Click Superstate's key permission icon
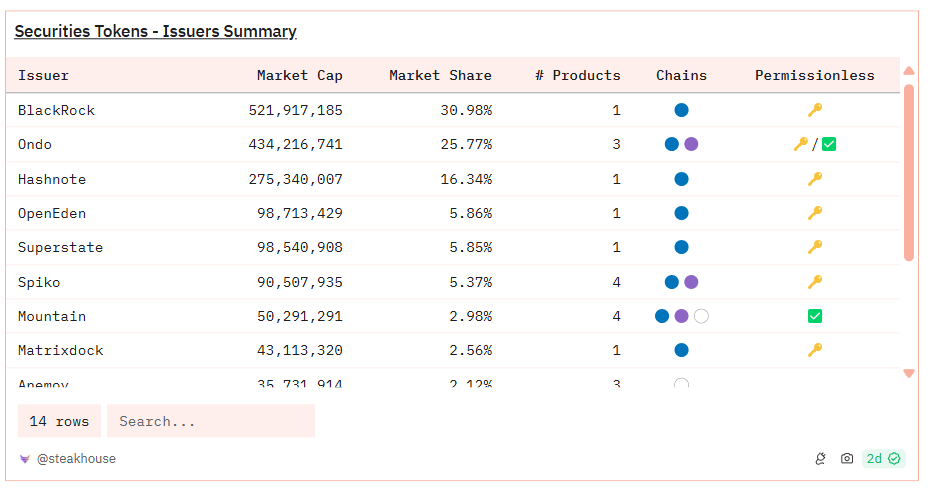Screen dimensions: 928x489 (x=815, y=247)
